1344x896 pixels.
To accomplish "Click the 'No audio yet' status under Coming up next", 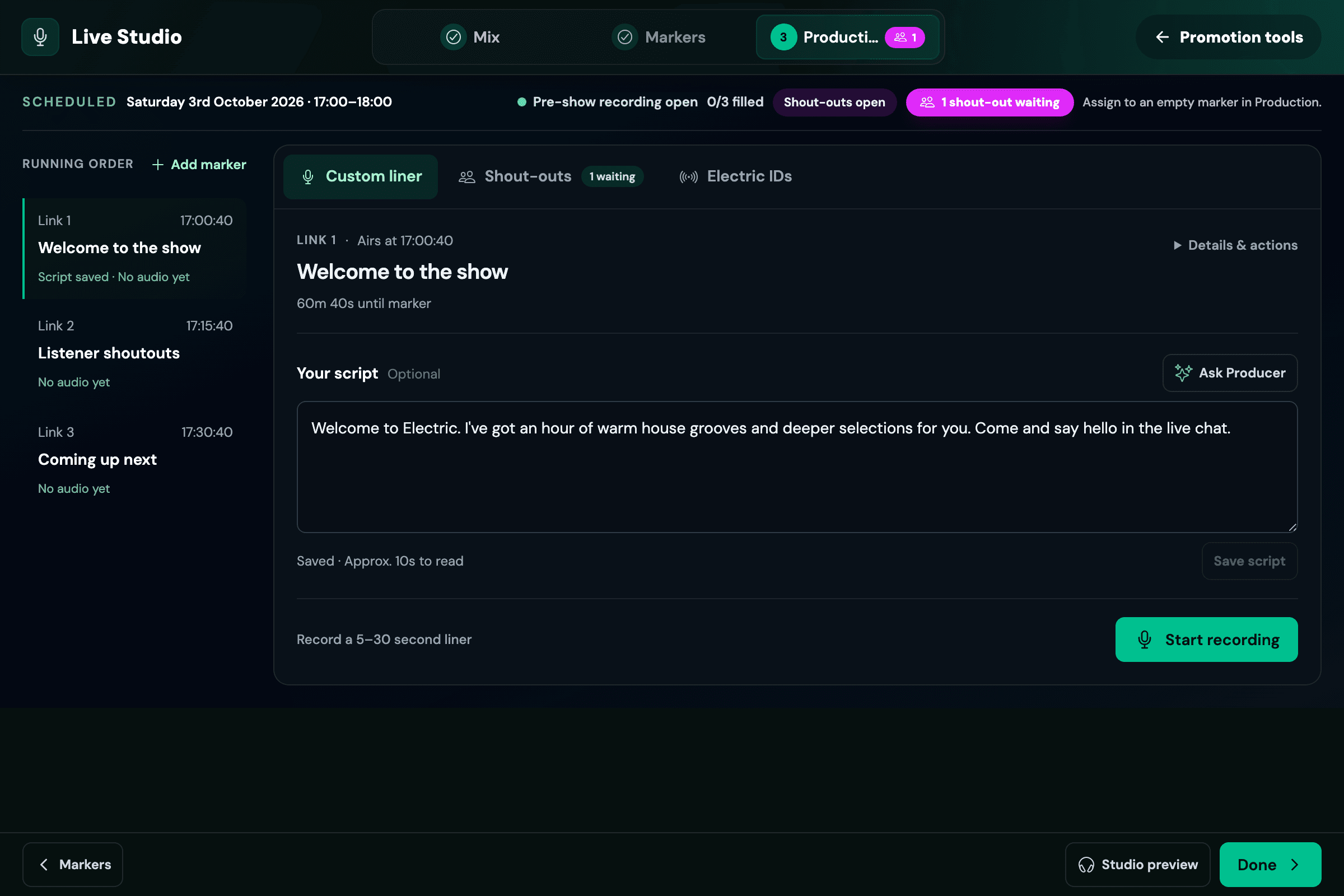I will click(x=74, y=488).
